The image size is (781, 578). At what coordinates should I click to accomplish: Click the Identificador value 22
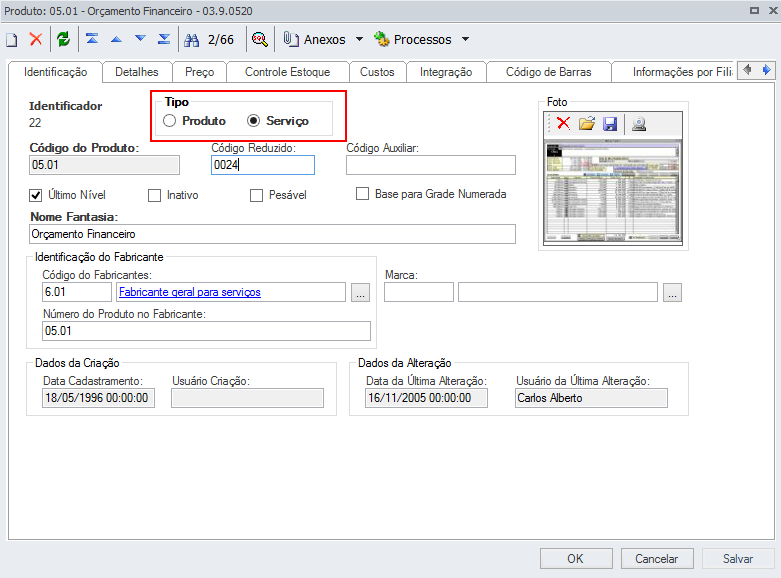tap(35, 123)
